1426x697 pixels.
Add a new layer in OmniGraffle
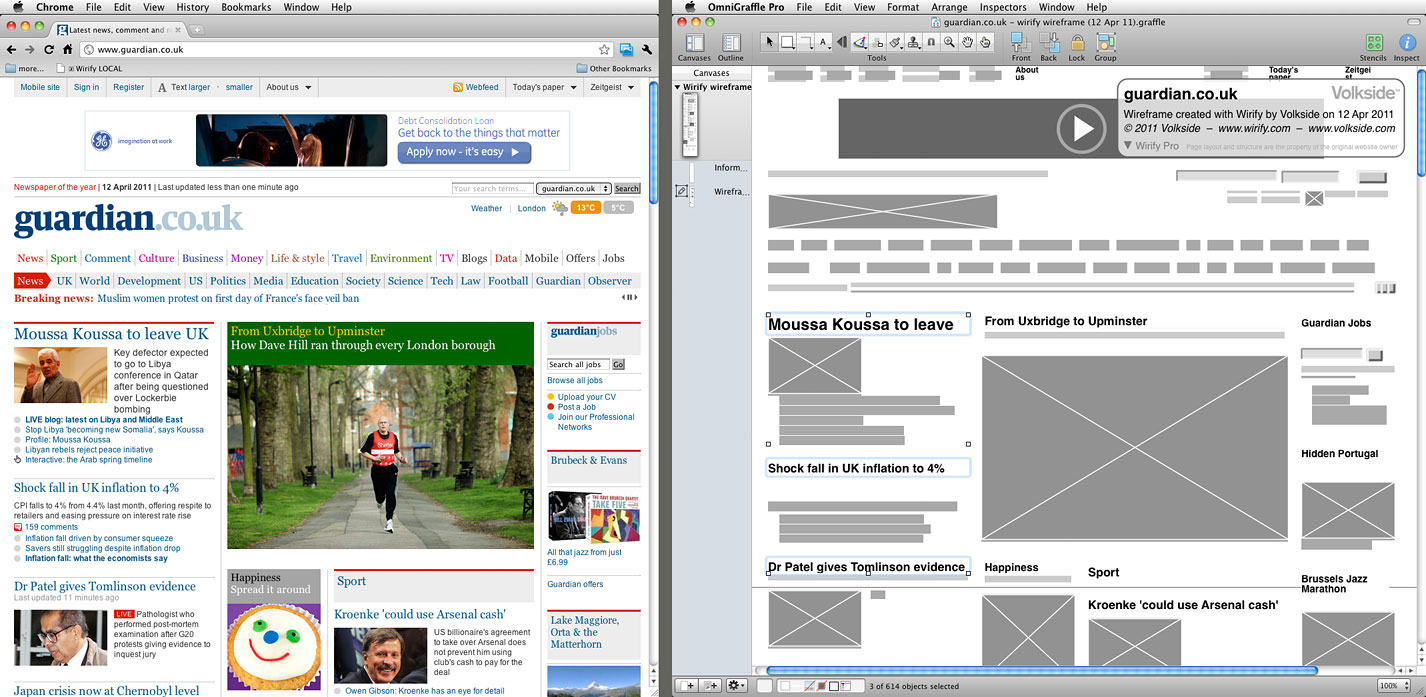pos(710,685)
